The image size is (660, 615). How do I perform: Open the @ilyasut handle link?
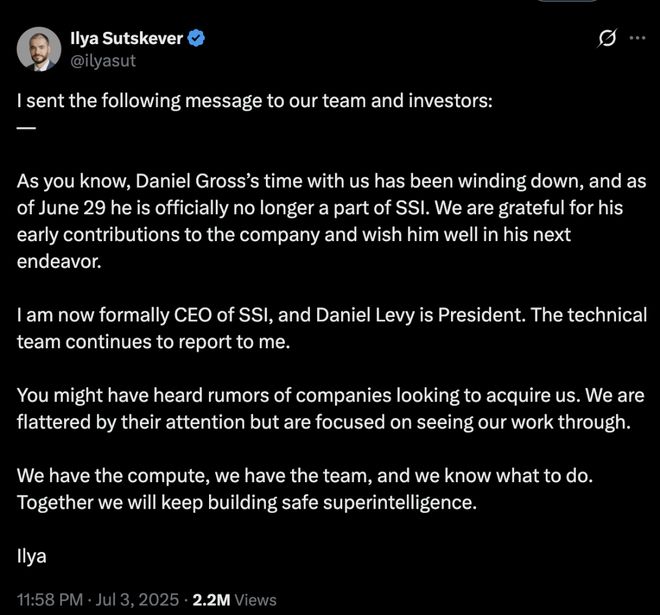(100, 60)
